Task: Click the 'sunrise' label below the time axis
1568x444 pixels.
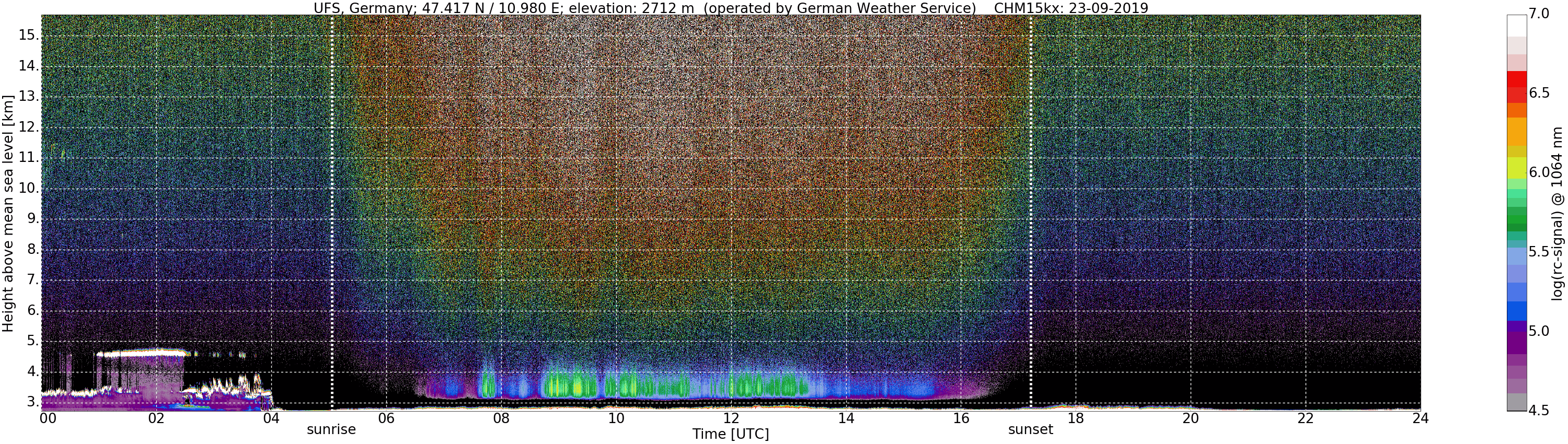Action: click(331, 429)
